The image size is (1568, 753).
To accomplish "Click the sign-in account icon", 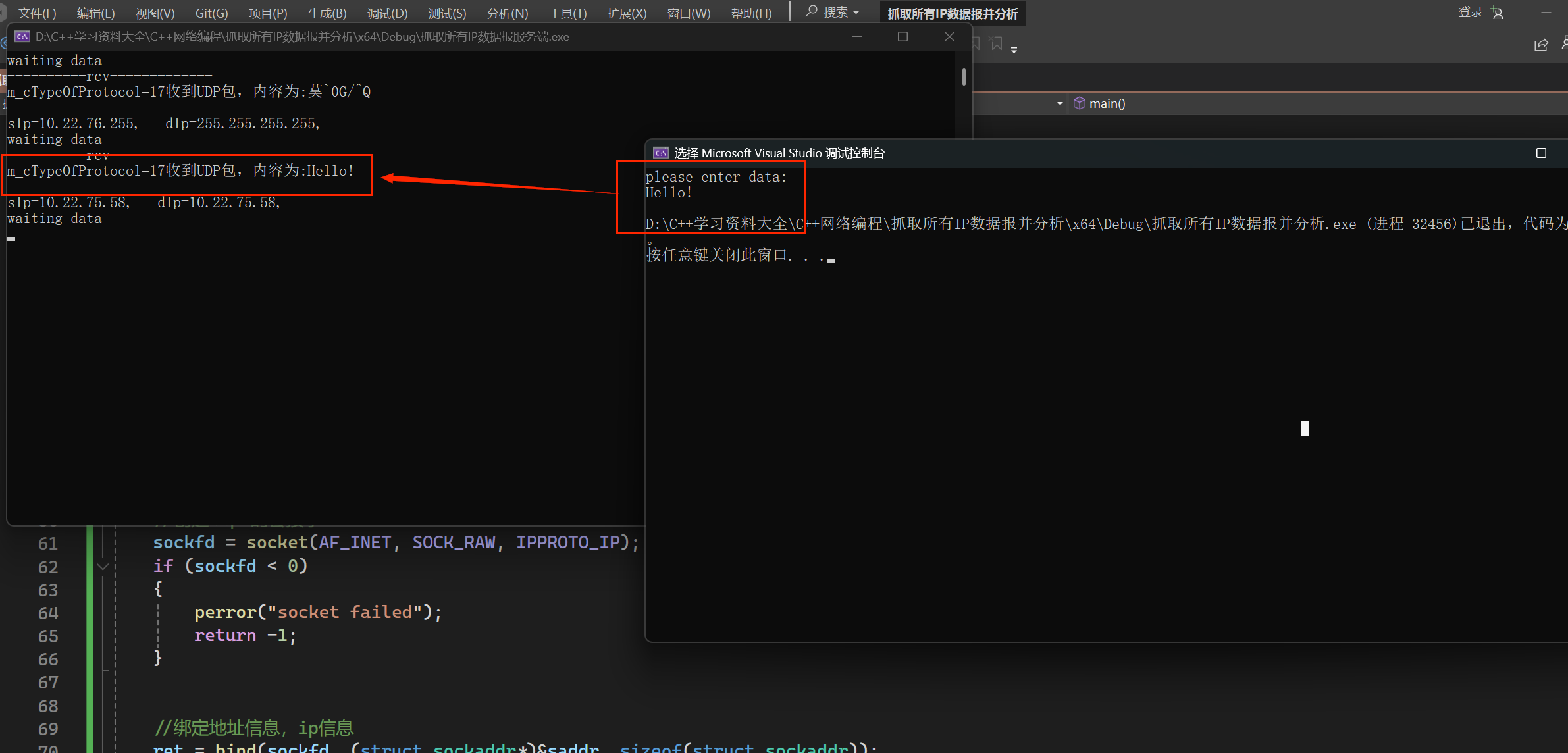I will [x=1498, y=13].
